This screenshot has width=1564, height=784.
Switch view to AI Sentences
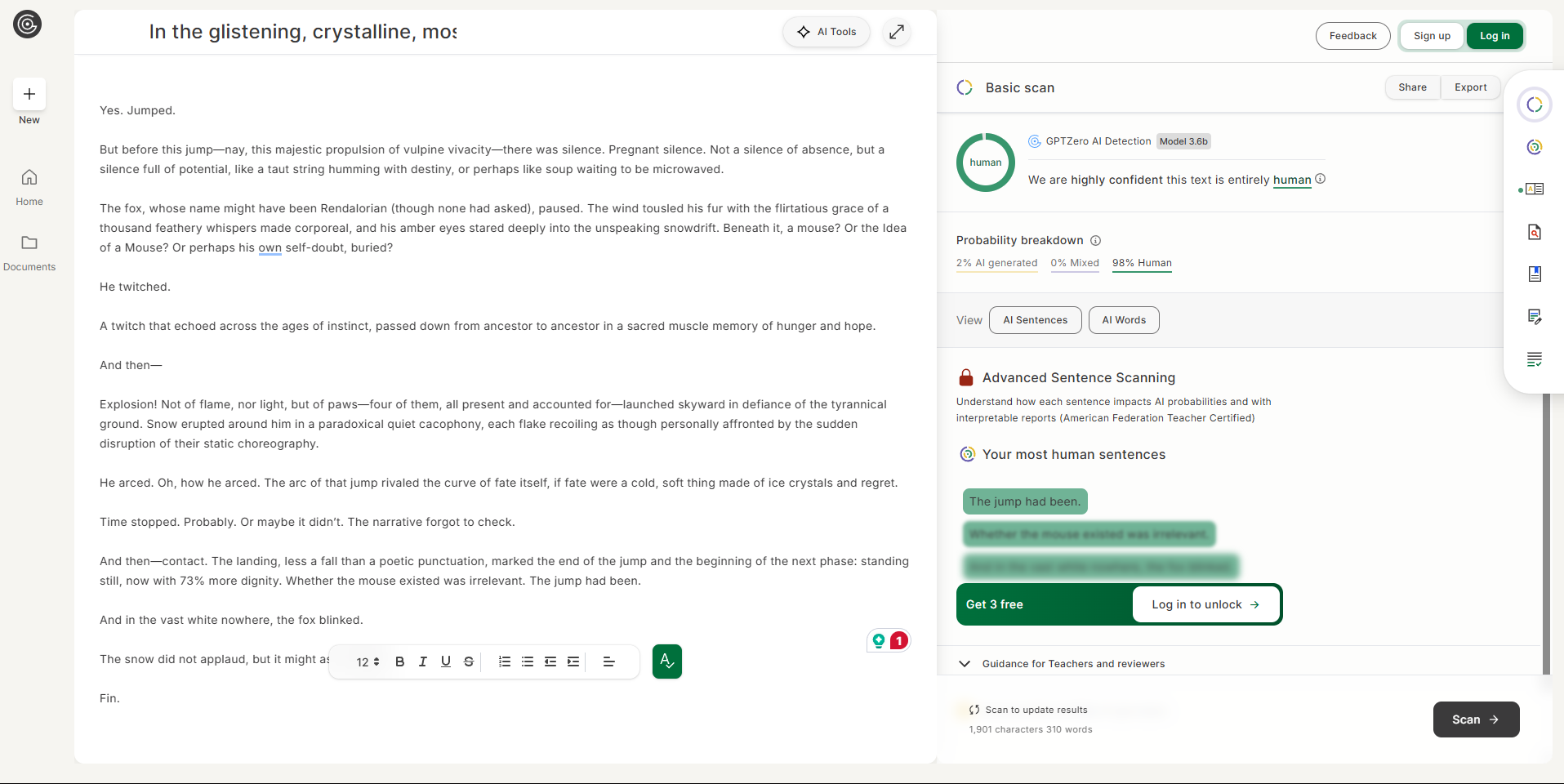coord(1035,320)
